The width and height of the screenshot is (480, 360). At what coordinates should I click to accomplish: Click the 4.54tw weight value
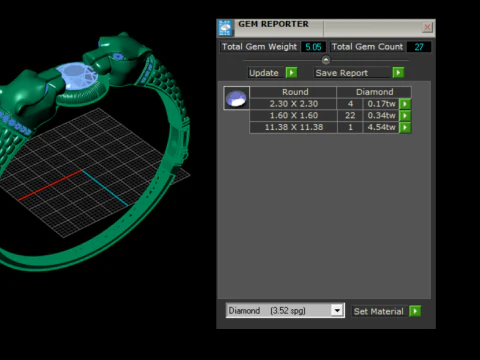point(381,127)
